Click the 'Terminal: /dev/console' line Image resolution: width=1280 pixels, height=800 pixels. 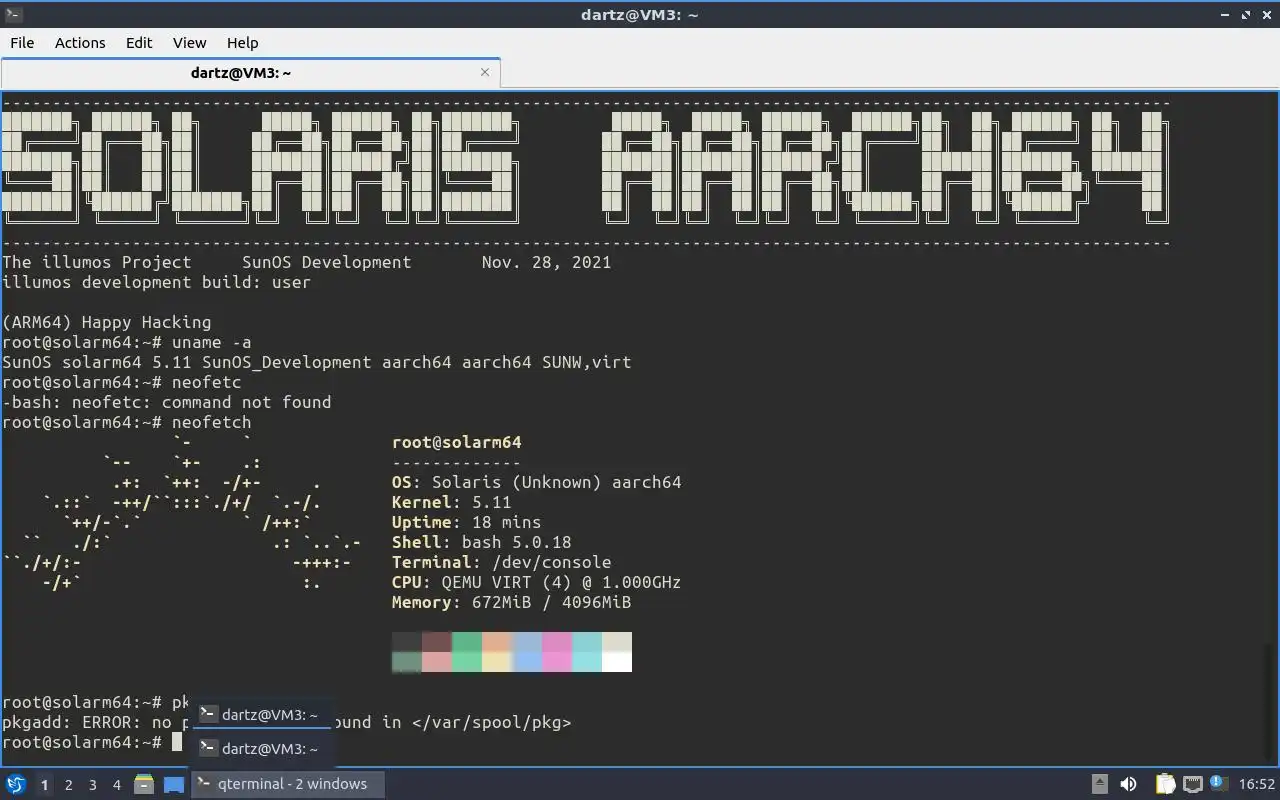coord(502,562)
